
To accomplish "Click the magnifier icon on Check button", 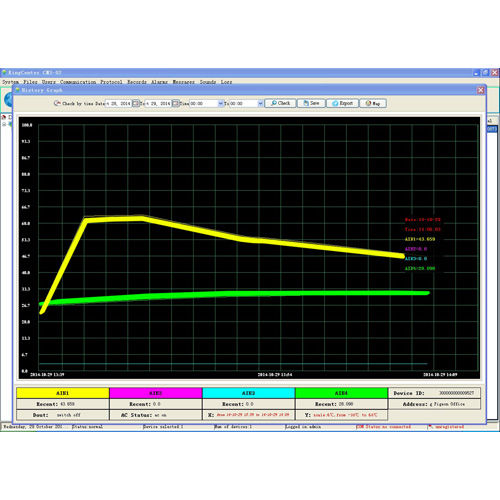I will pos(274,103).
